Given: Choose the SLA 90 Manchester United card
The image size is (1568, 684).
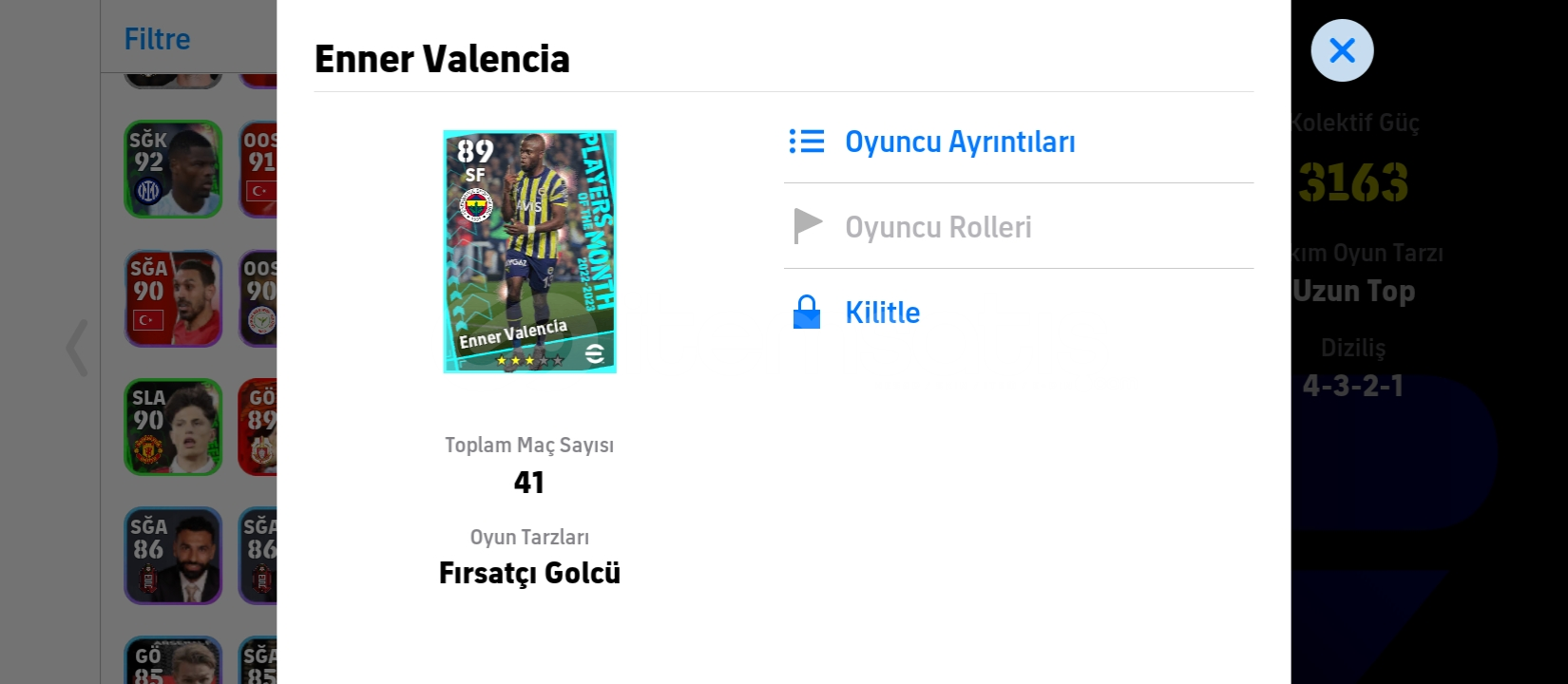Looking at the screenshot, I should (173, 427).
